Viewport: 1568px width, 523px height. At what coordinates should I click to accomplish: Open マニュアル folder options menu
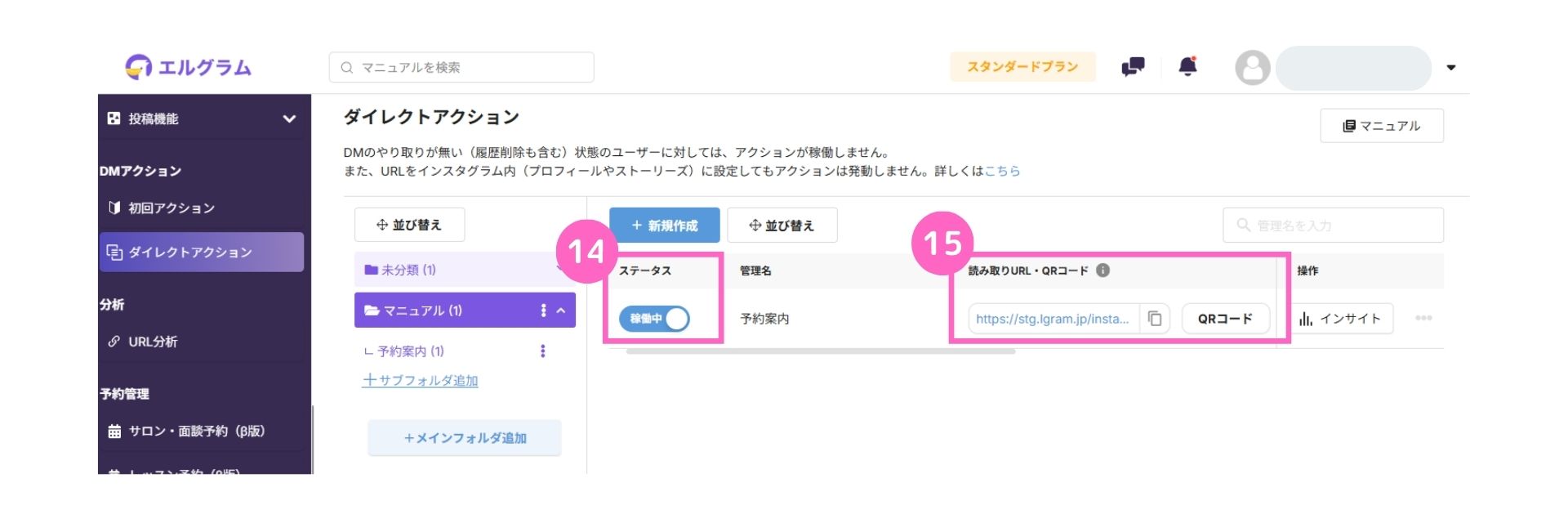coord(544,311)
